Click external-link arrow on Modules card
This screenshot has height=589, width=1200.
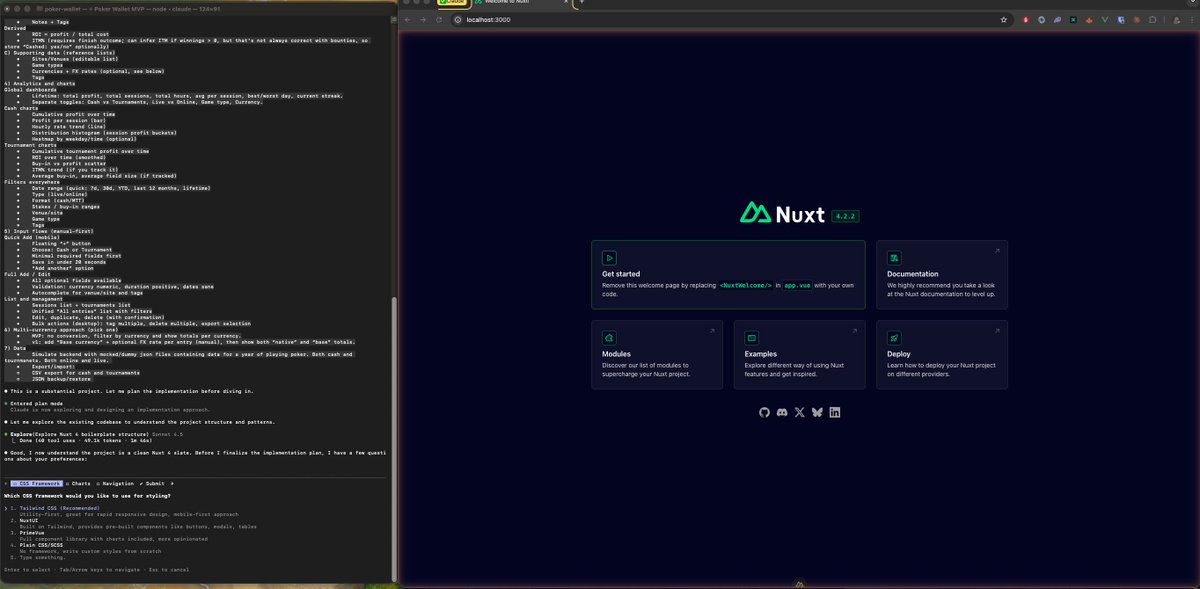(x=712, y=331)
